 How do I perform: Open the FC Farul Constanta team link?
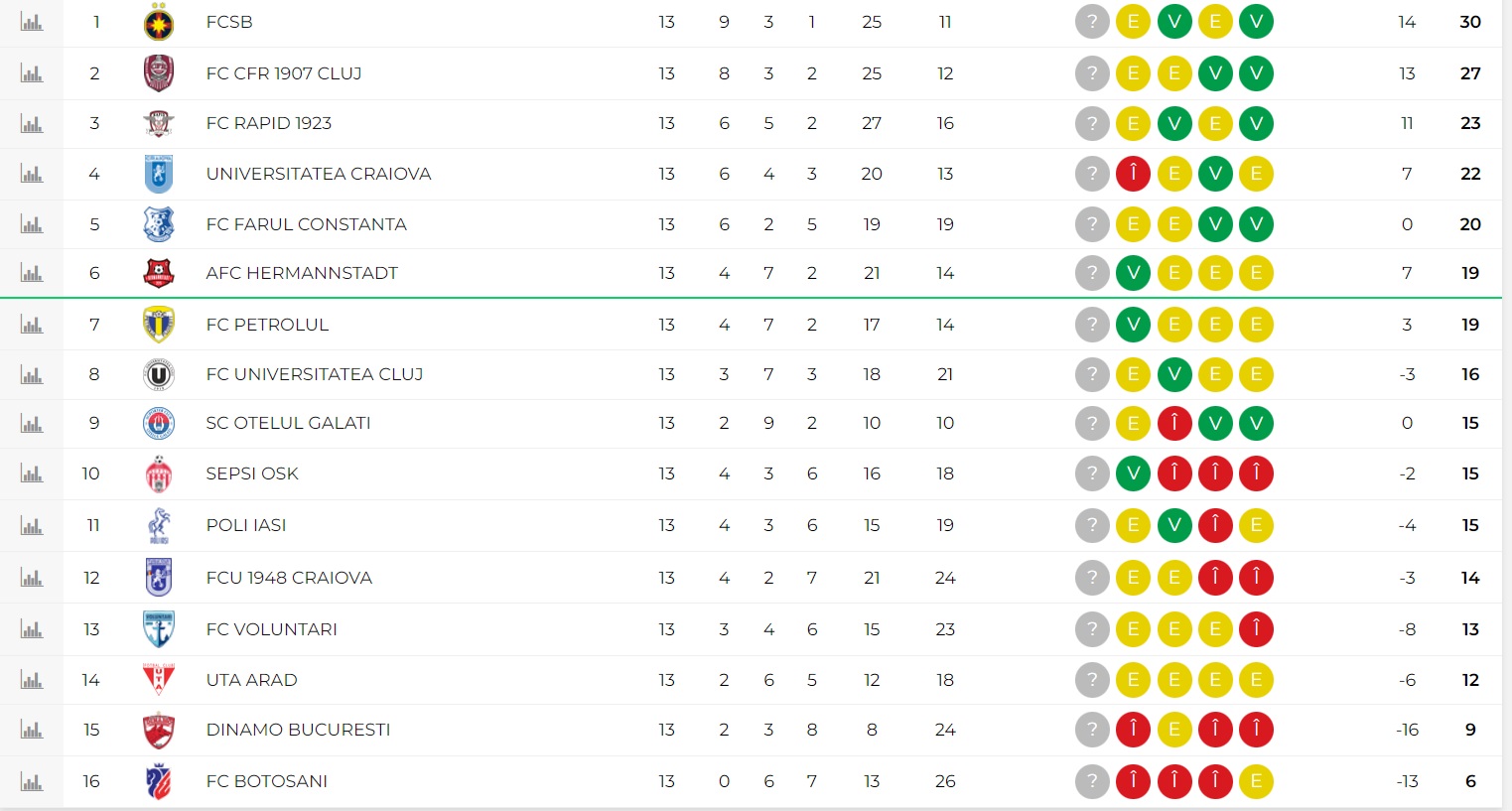[307, 224]
